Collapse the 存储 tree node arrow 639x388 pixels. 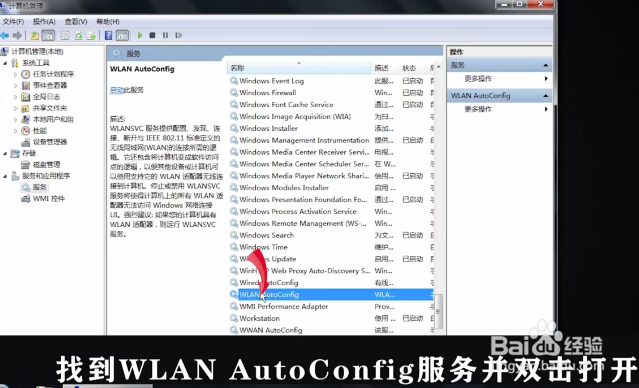(x=5, y=153)
